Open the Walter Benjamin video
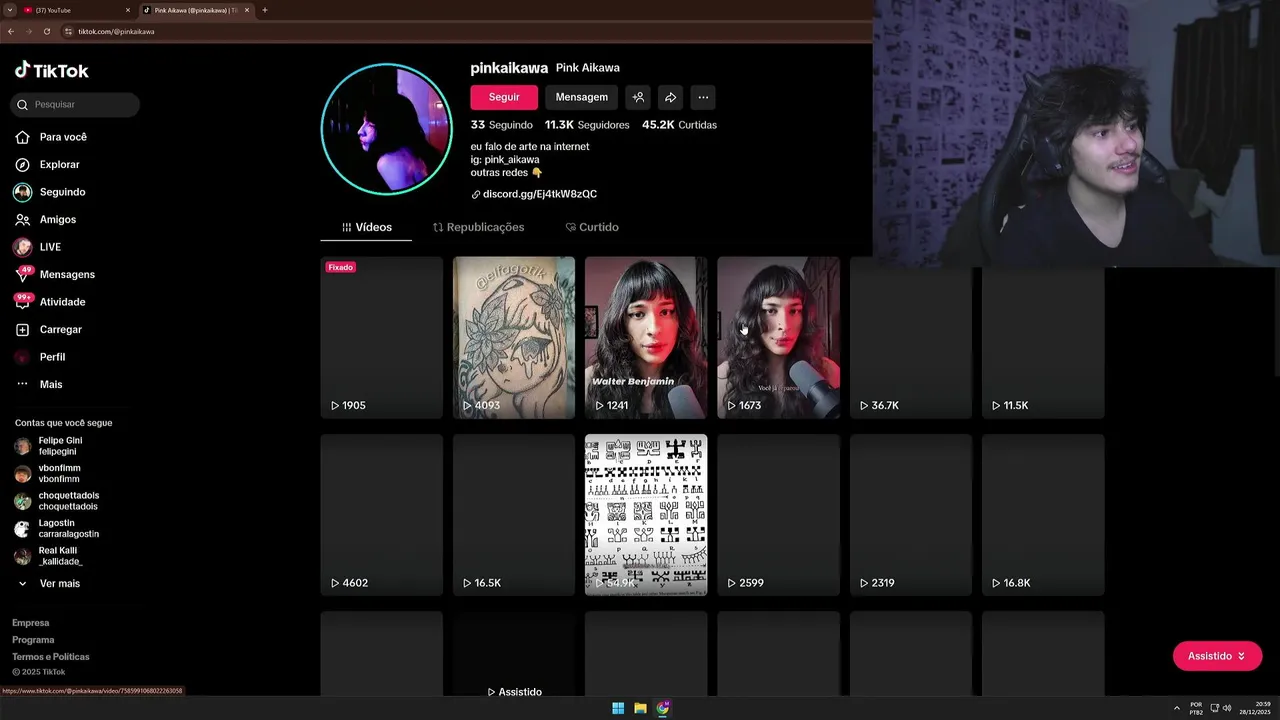 646,337
